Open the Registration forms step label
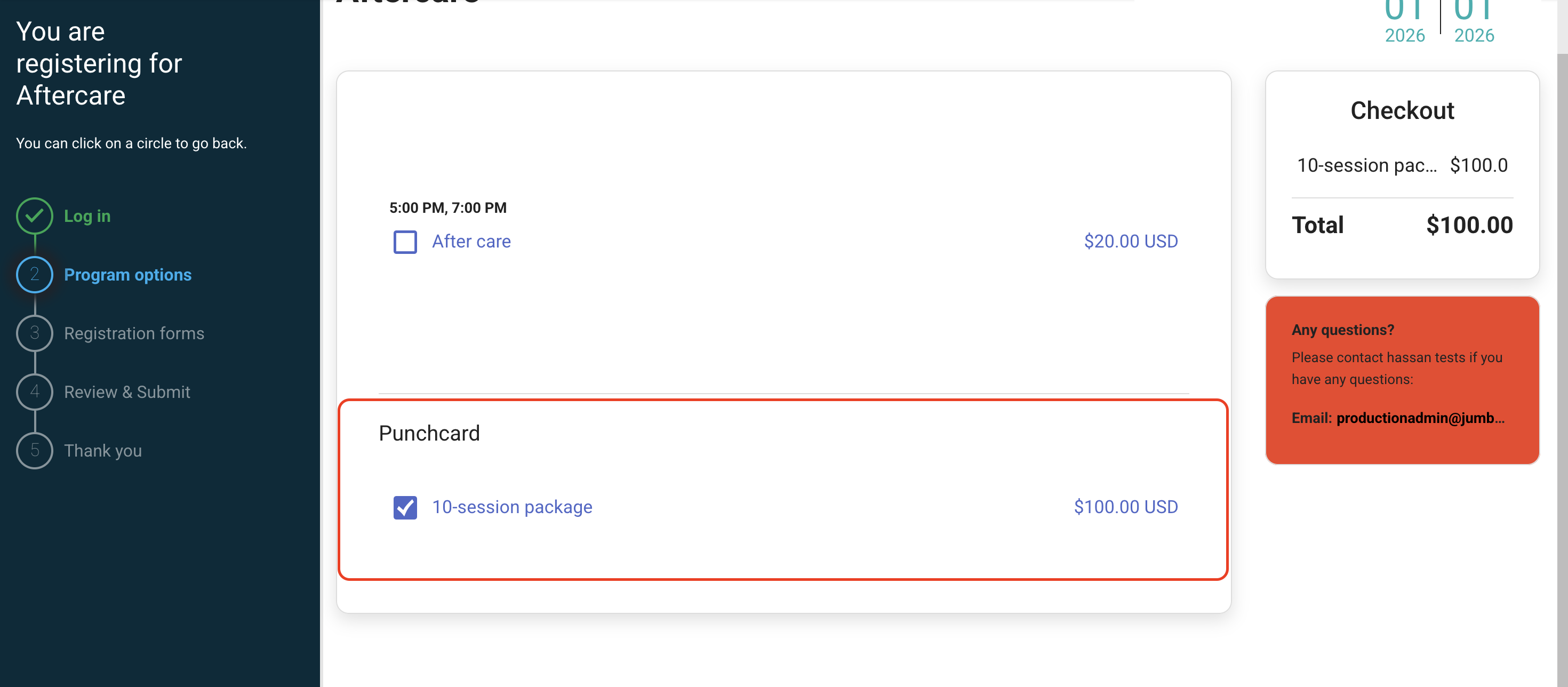 134,333
